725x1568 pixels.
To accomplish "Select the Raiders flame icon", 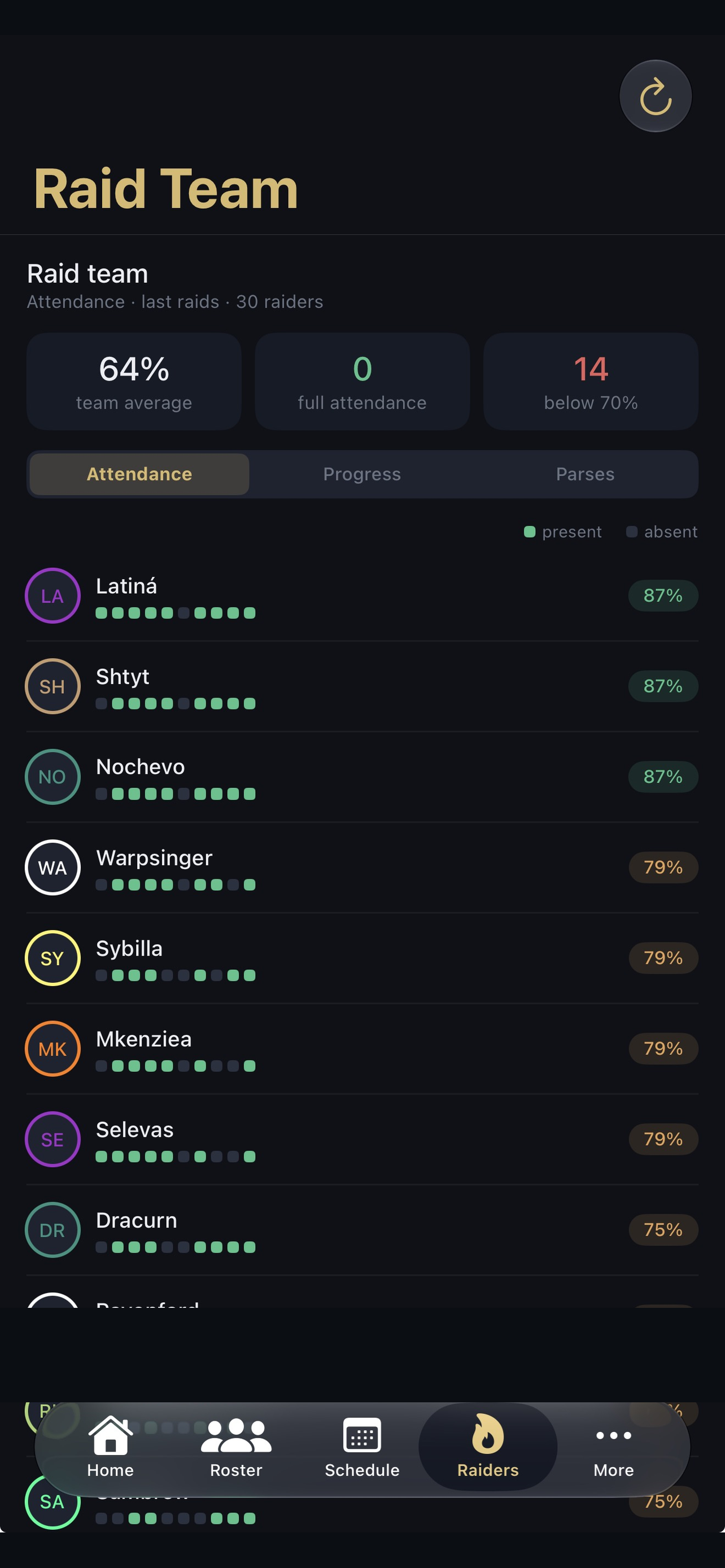I will pos(488,1433).
